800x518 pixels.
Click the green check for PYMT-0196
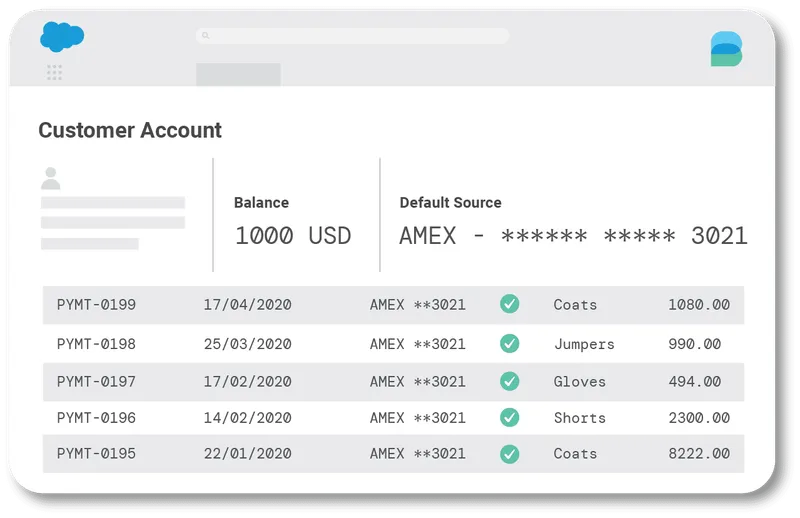(509, 417)
